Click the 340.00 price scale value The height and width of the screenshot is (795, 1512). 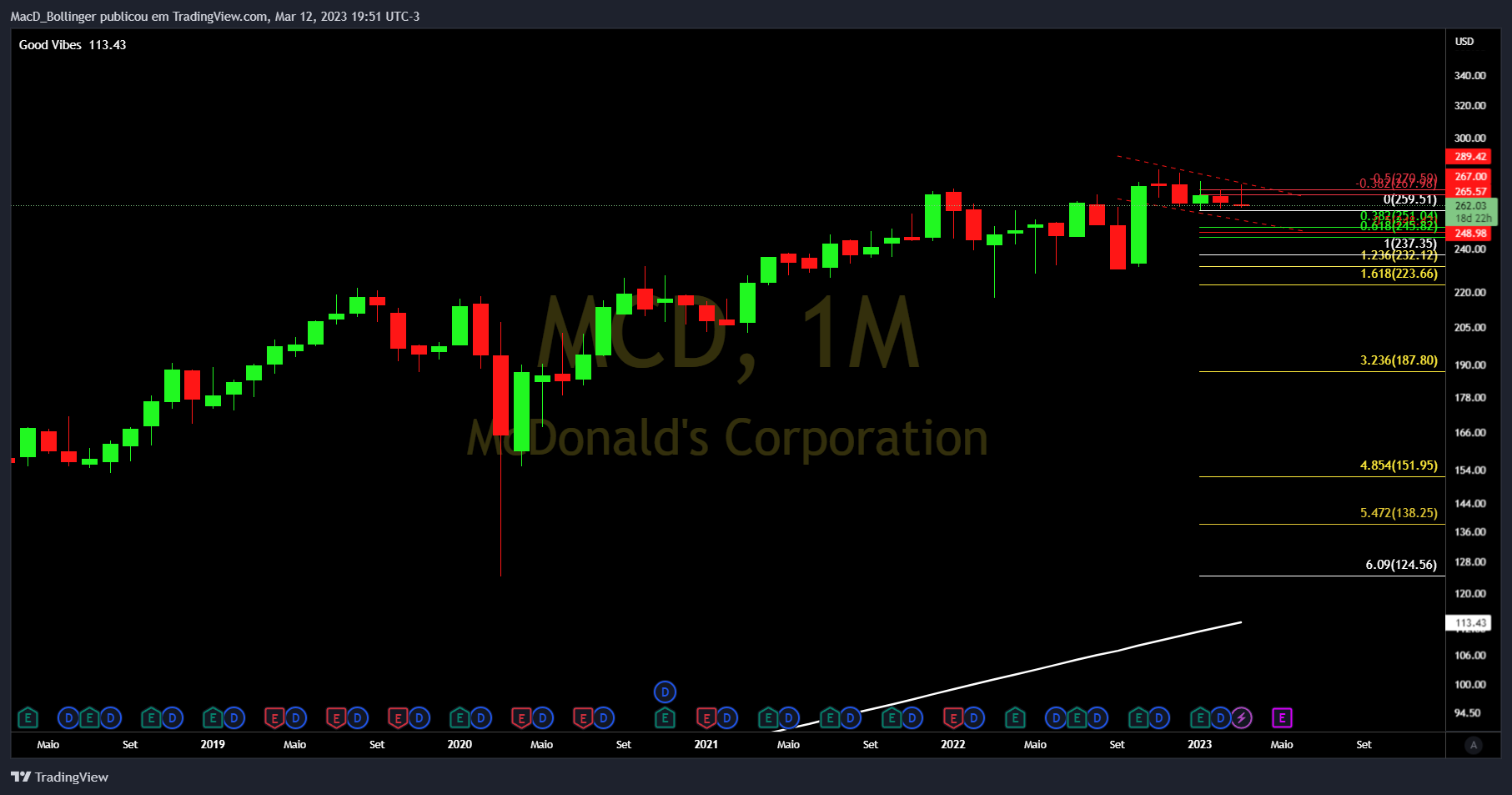coord(1469,76)
